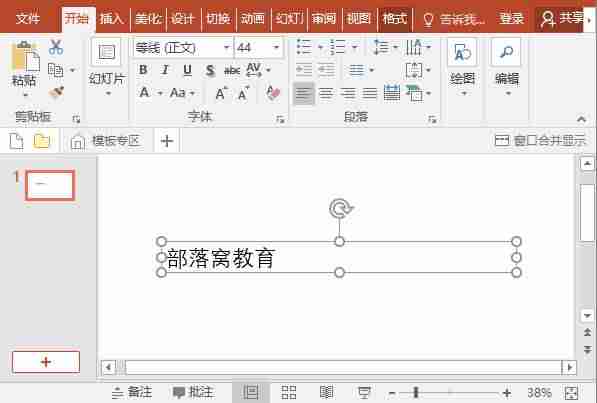Open the template zone (模板专区) tab
597x403 pixels.
tap(106, 141)
